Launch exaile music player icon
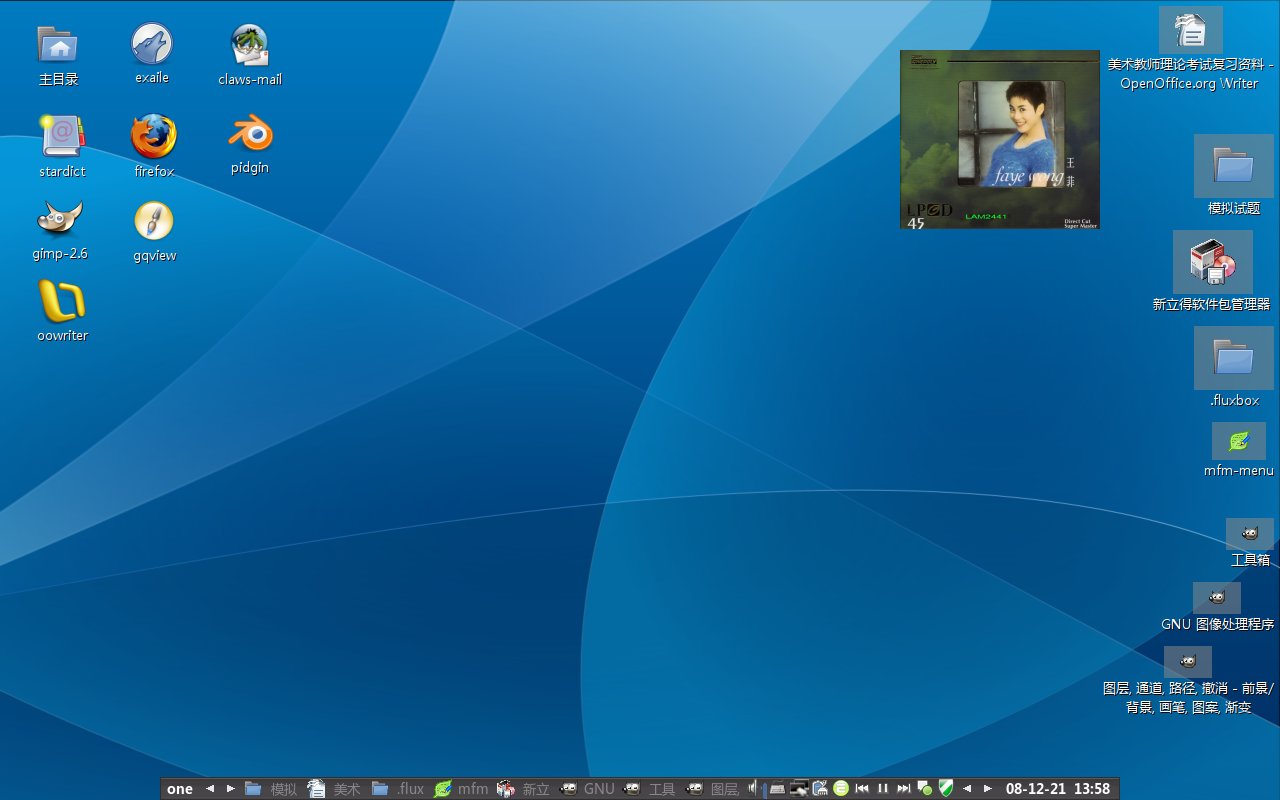 152,44
